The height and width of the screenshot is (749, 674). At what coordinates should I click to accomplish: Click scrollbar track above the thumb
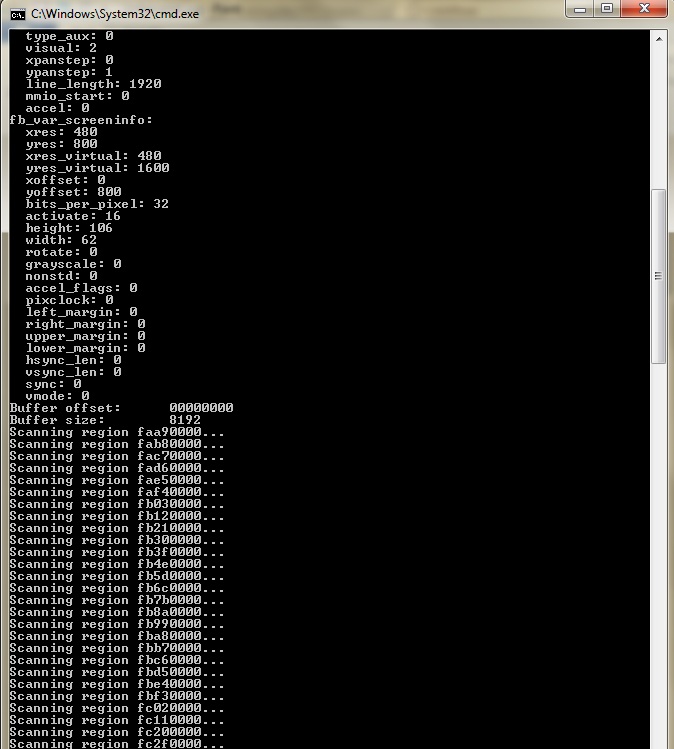tap(659, 118)
